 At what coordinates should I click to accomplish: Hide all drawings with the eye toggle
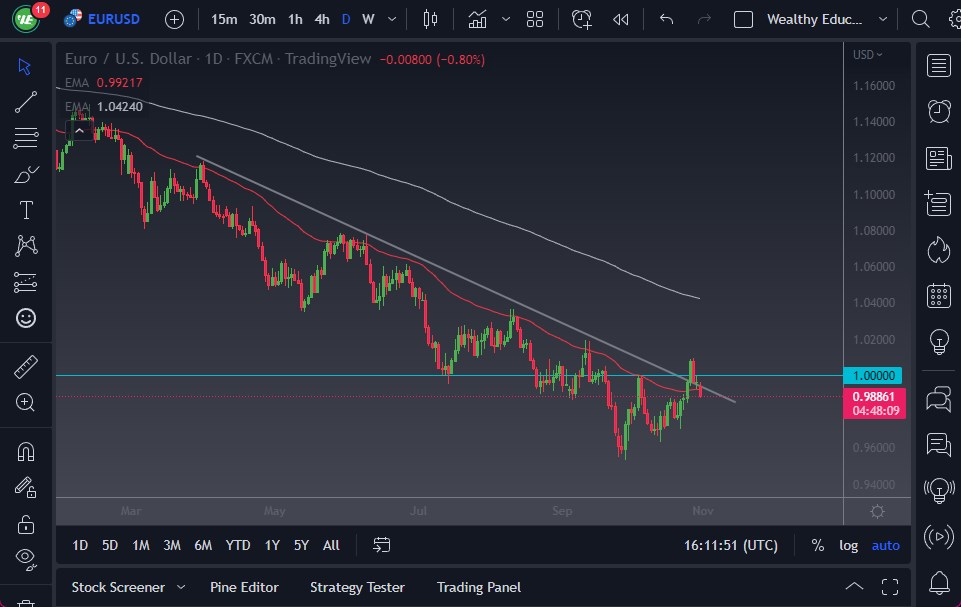click(25, 558)
